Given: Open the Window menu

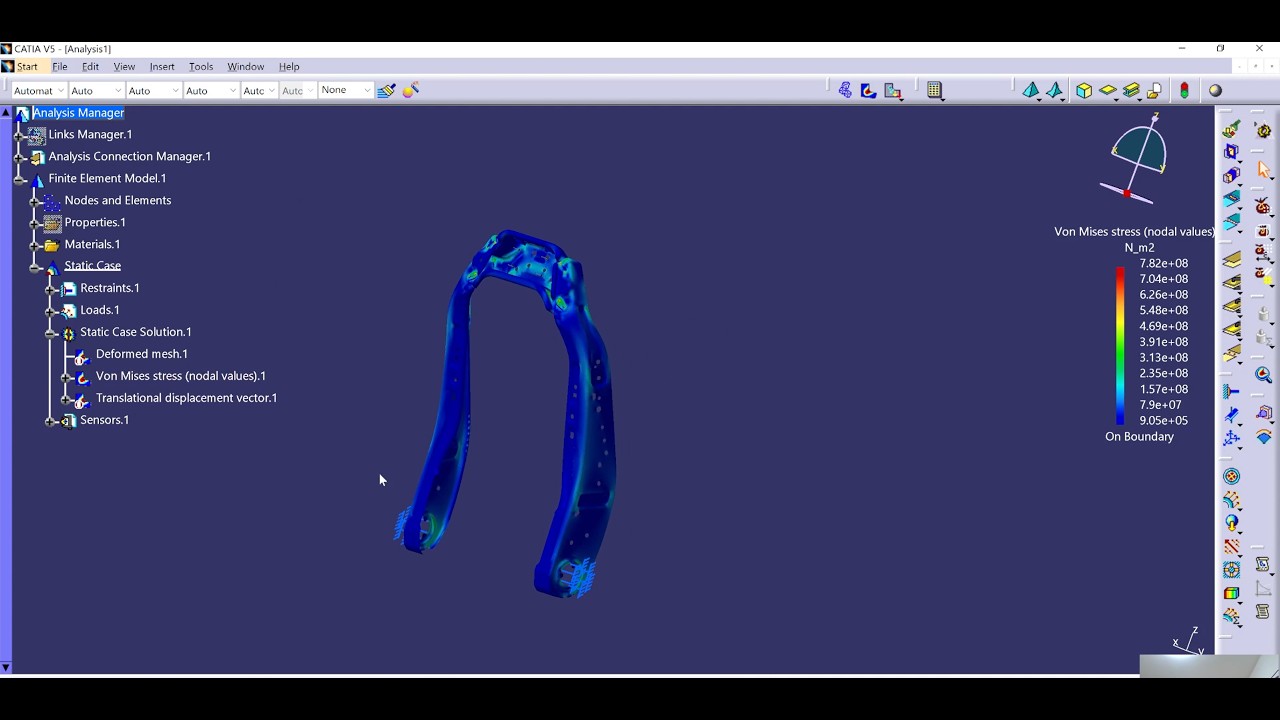Looking at the screenshot, I should [245, 67].
